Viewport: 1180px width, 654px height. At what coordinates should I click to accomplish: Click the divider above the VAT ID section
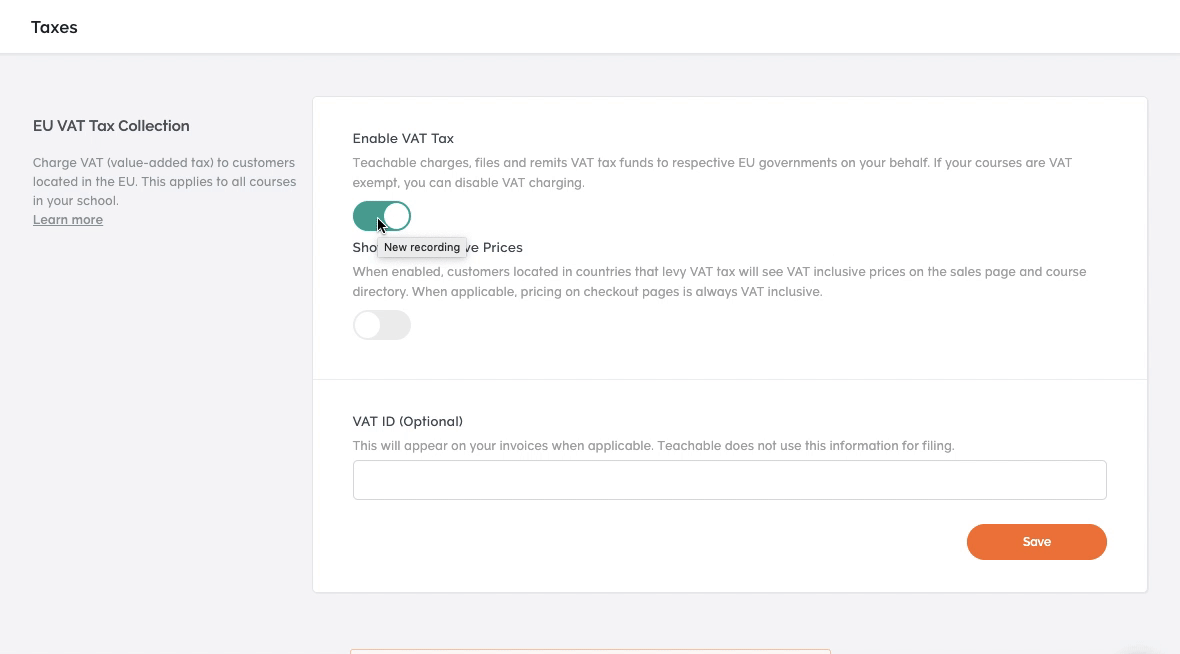[729, 379]
